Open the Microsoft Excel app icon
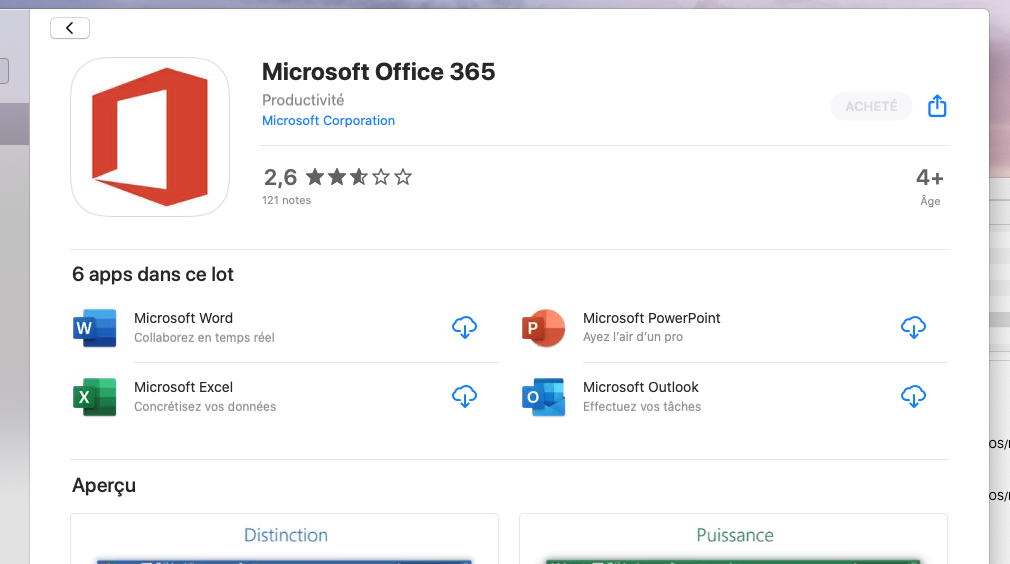Screen dimensions: 1010x564 click(x=95, y=397)
